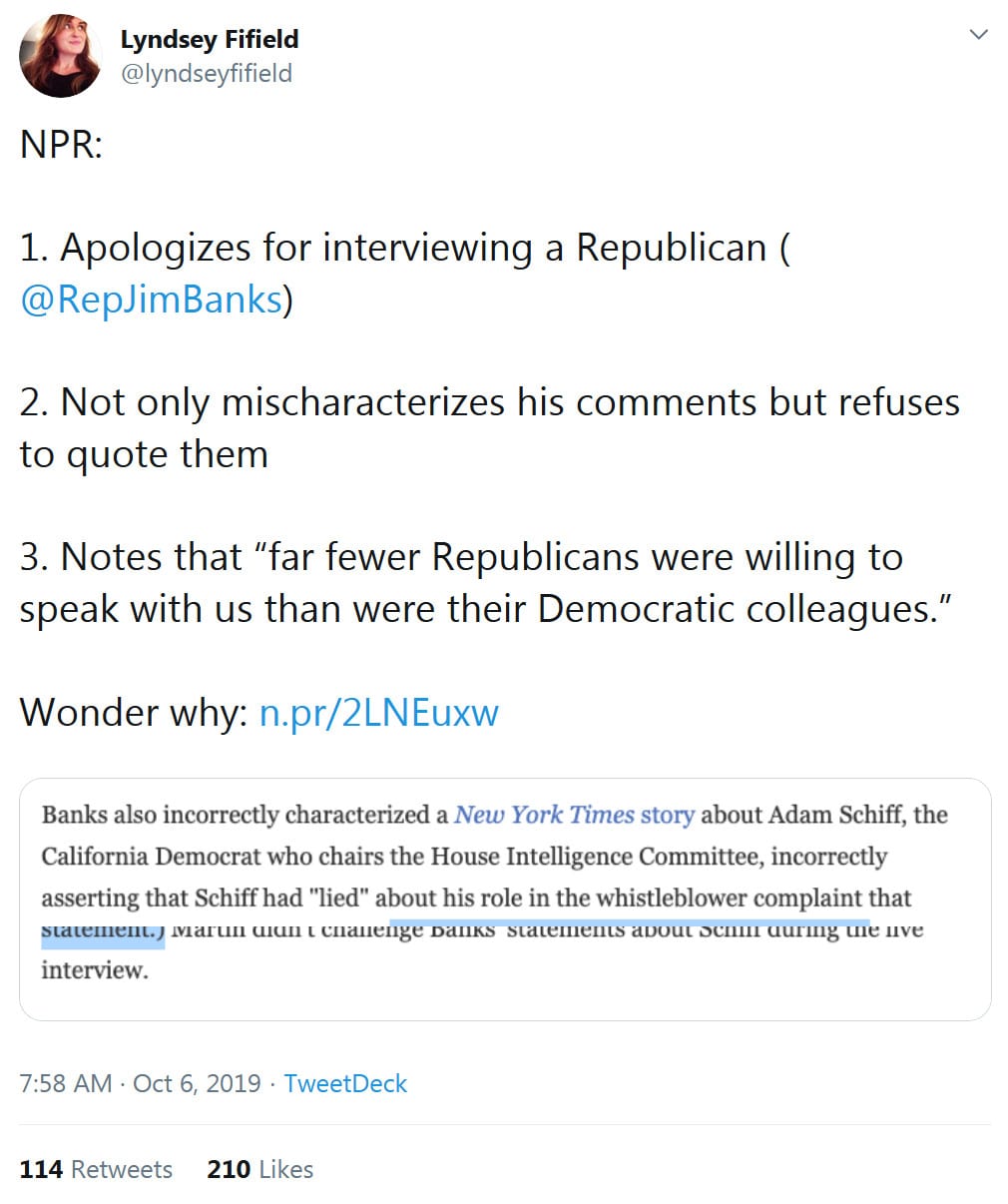
Task: Click the @lyndseyfifield handle
Action: 206,74
